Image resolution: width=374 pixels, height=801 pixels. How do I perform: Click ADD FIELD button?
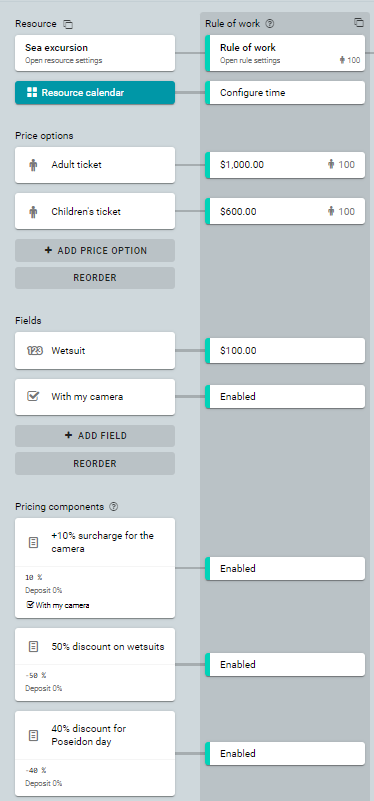(x=95, y=436)
